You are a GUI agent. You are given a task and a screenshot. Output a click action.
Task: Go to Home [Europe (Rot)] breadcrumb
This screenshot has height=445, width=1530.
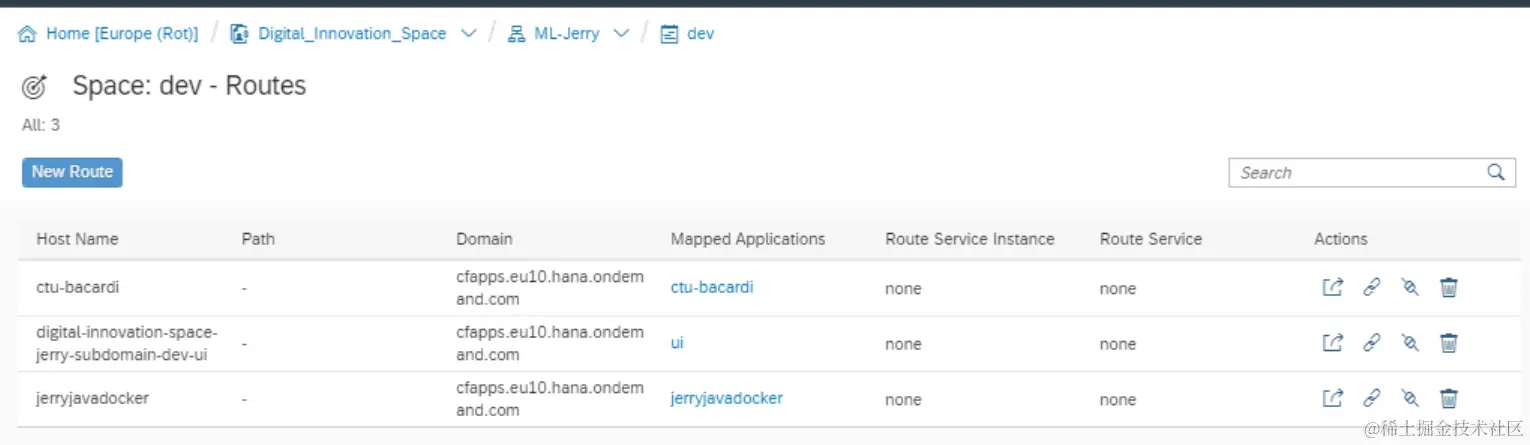coord(121,34)
